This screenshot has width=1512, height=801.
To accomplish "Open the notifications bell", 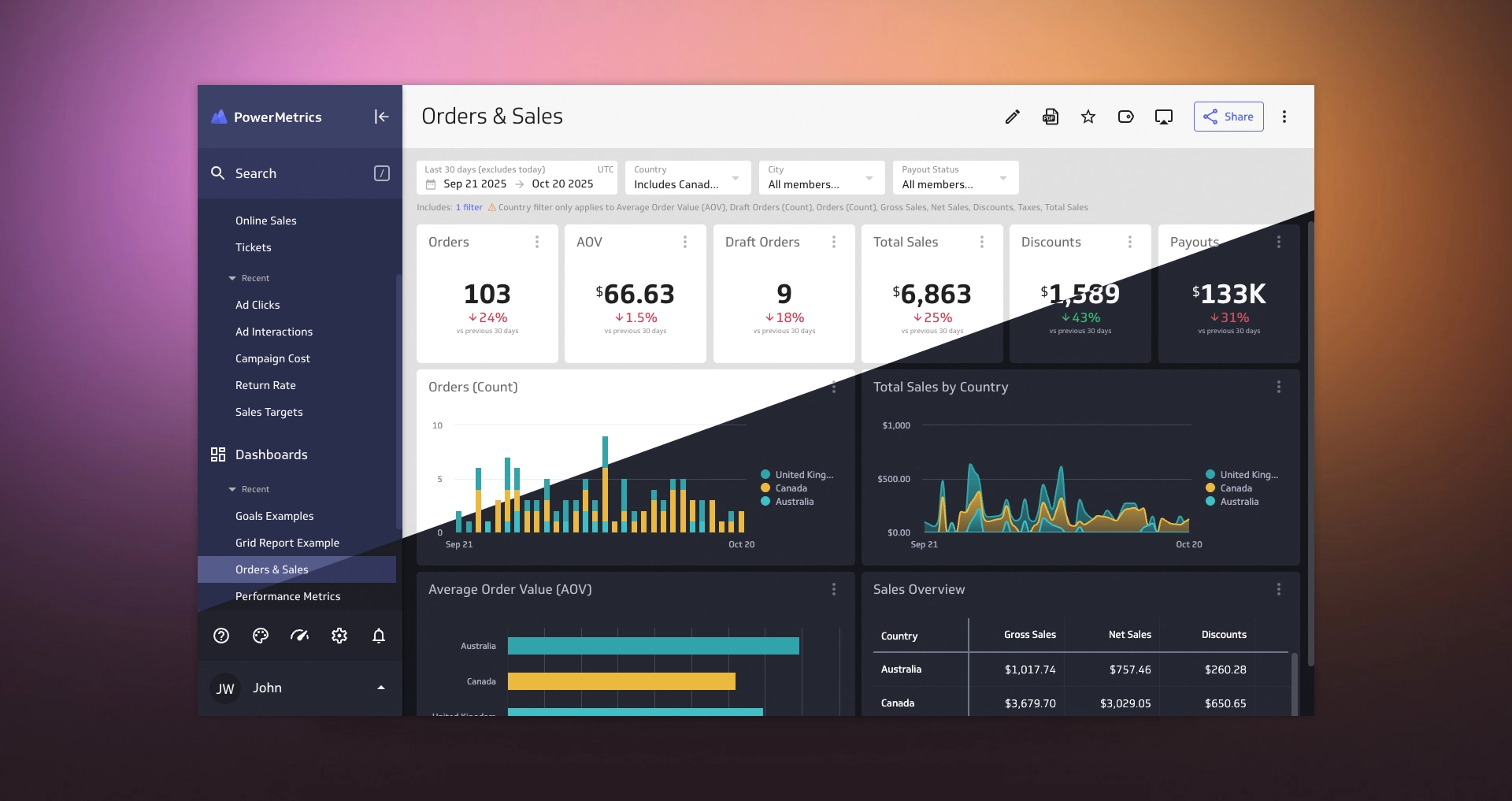I will 379,636.
